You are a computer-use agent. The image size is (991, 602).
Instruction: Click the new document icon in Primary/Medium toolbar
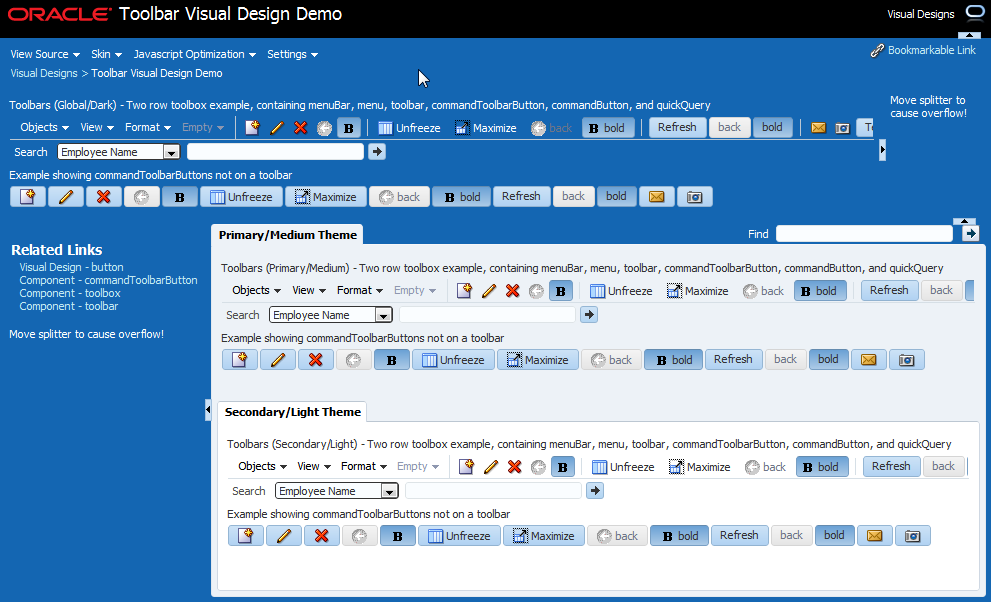click(465, 291)
